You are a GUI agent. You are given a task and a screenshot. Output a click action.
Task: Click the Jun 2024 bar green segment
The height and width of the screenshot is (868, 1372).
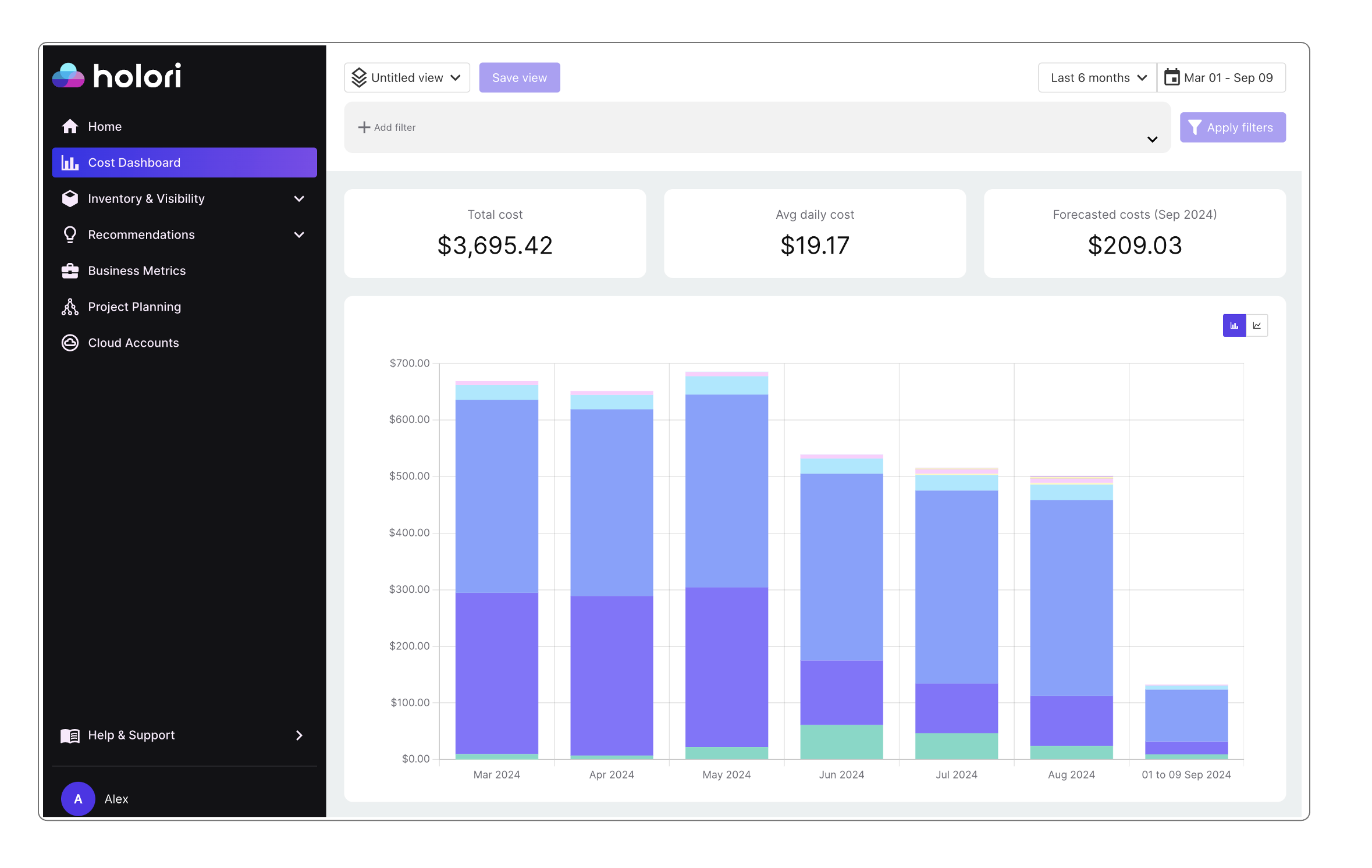tap(842, 742)
